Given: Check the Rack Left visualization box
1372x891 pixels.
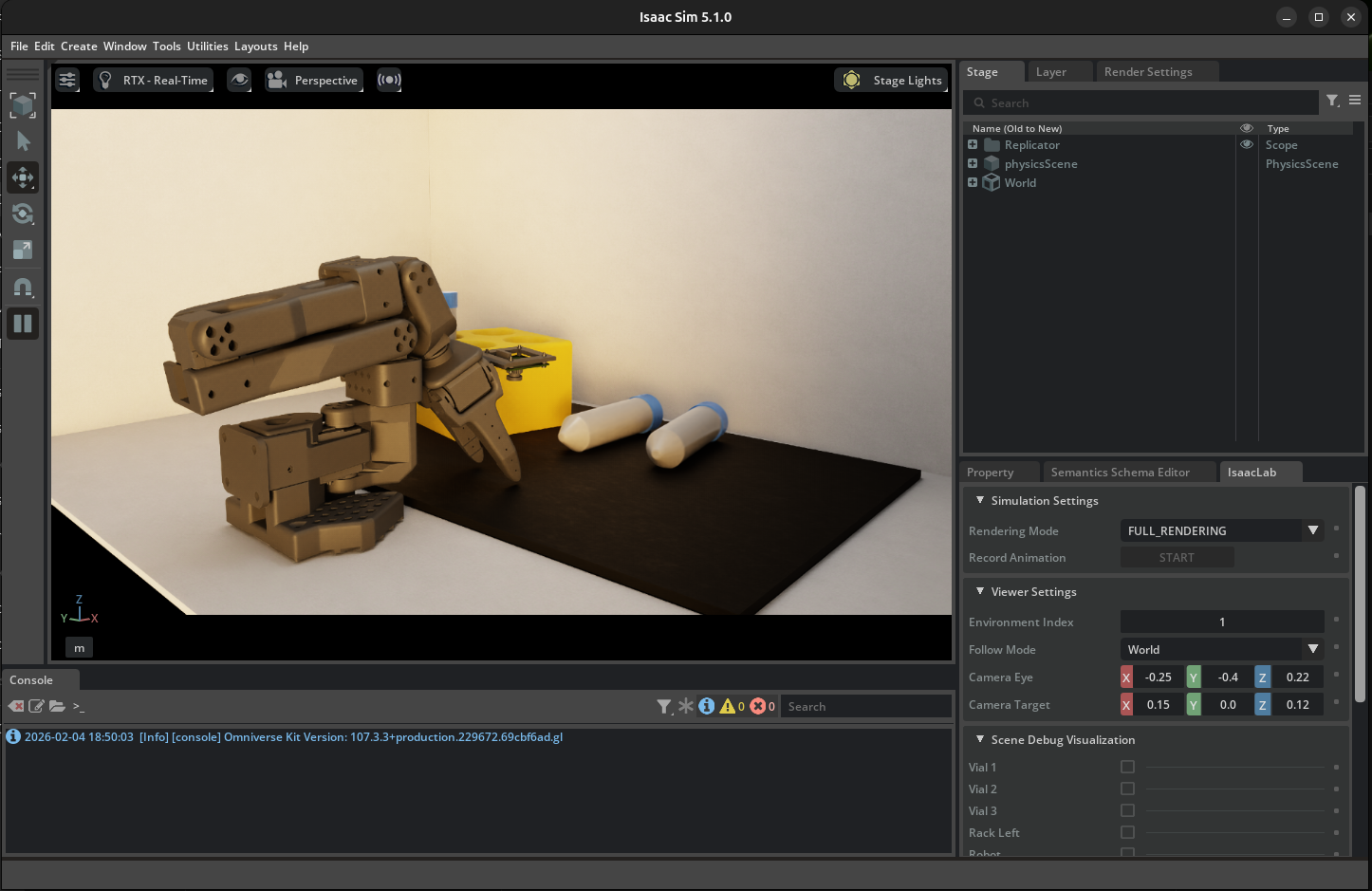Looking at the screenshot, I should [1127, 832].
